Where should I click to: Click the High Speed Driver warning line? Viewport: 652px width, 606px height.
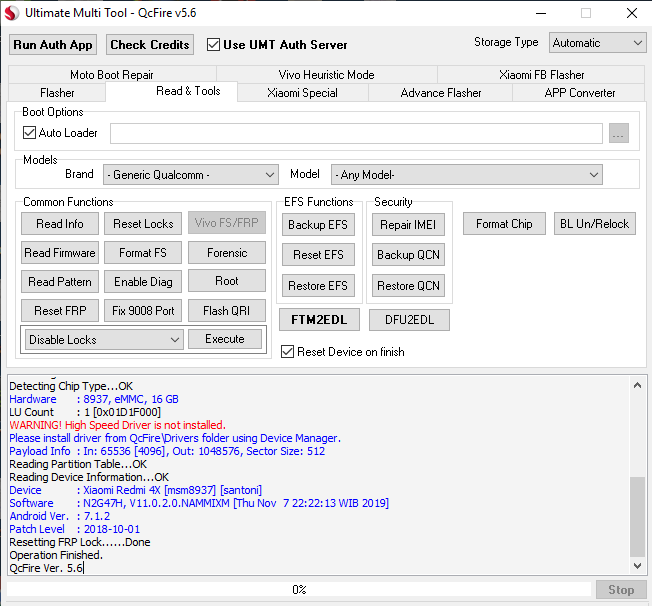pos(118,425)
